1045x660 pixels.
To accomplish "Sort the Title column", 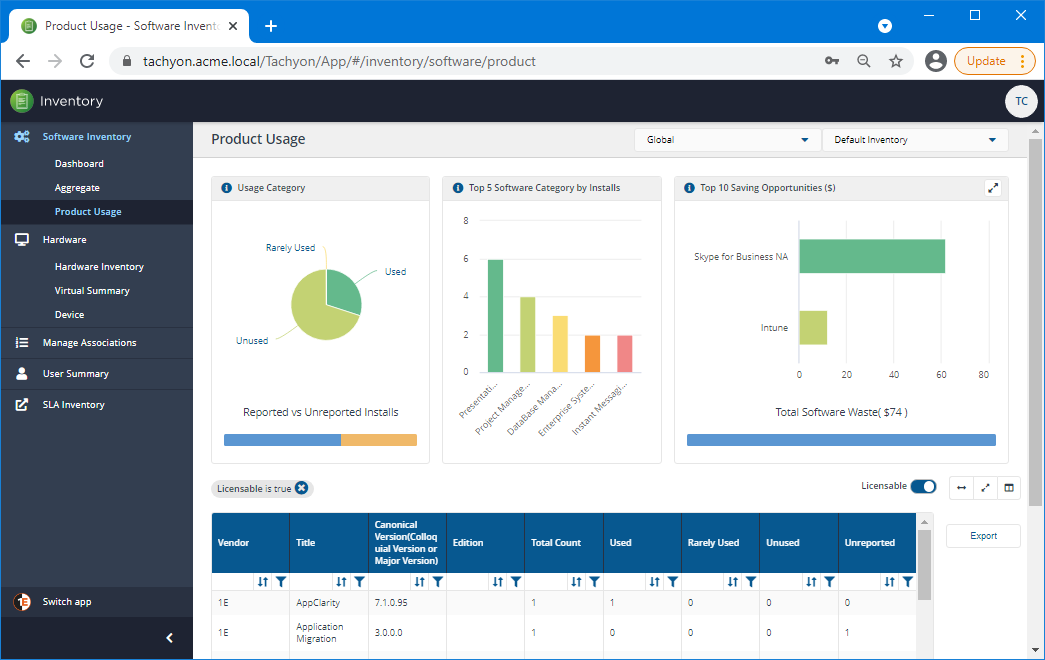I will (x=341, y=582).
